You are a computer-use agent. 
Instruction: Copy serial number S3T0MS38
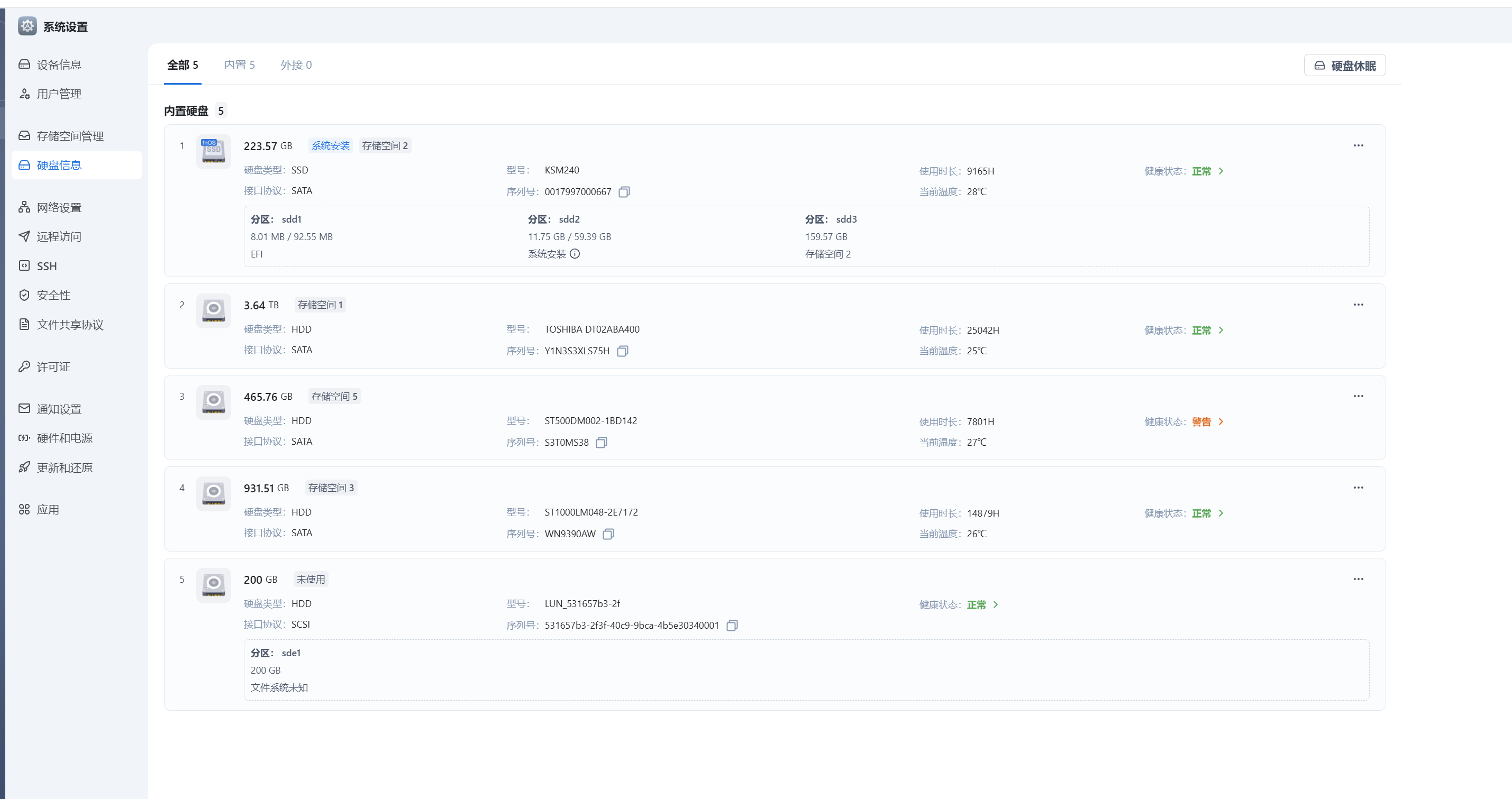(601, 442)
